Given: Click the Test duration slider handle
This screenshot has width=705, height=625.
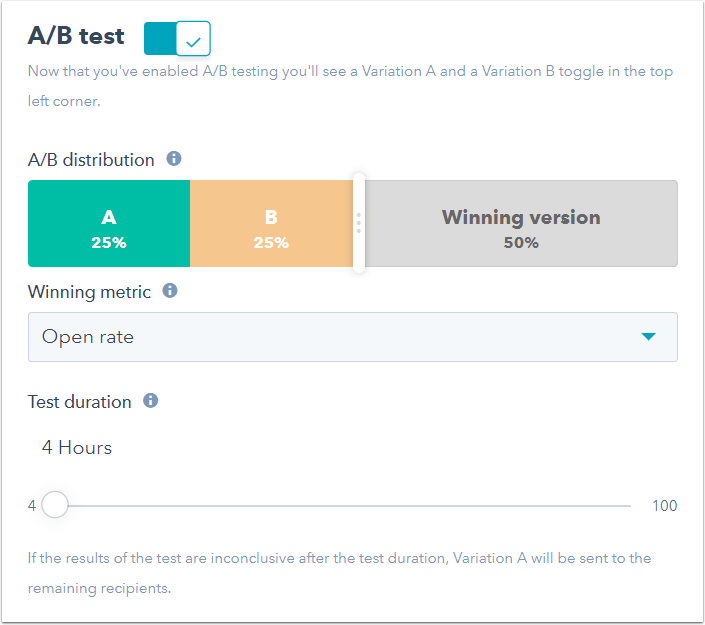Looking at the screenshot, I should pyautogui.click(x=55, y=505).
